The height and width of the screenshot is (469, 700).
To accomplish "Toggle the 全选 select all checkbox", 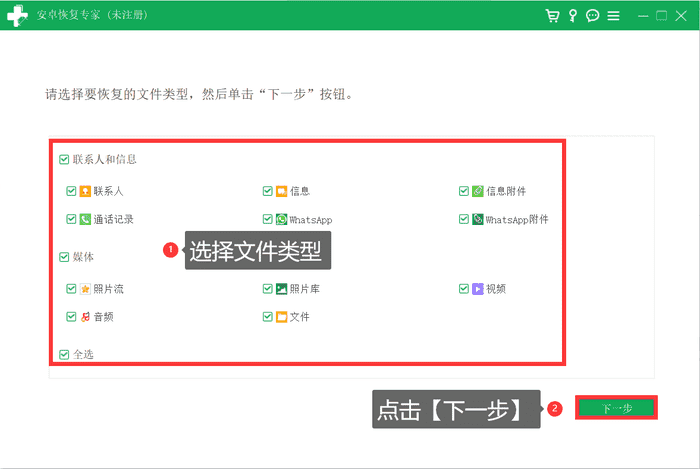I will coord(64,354).
